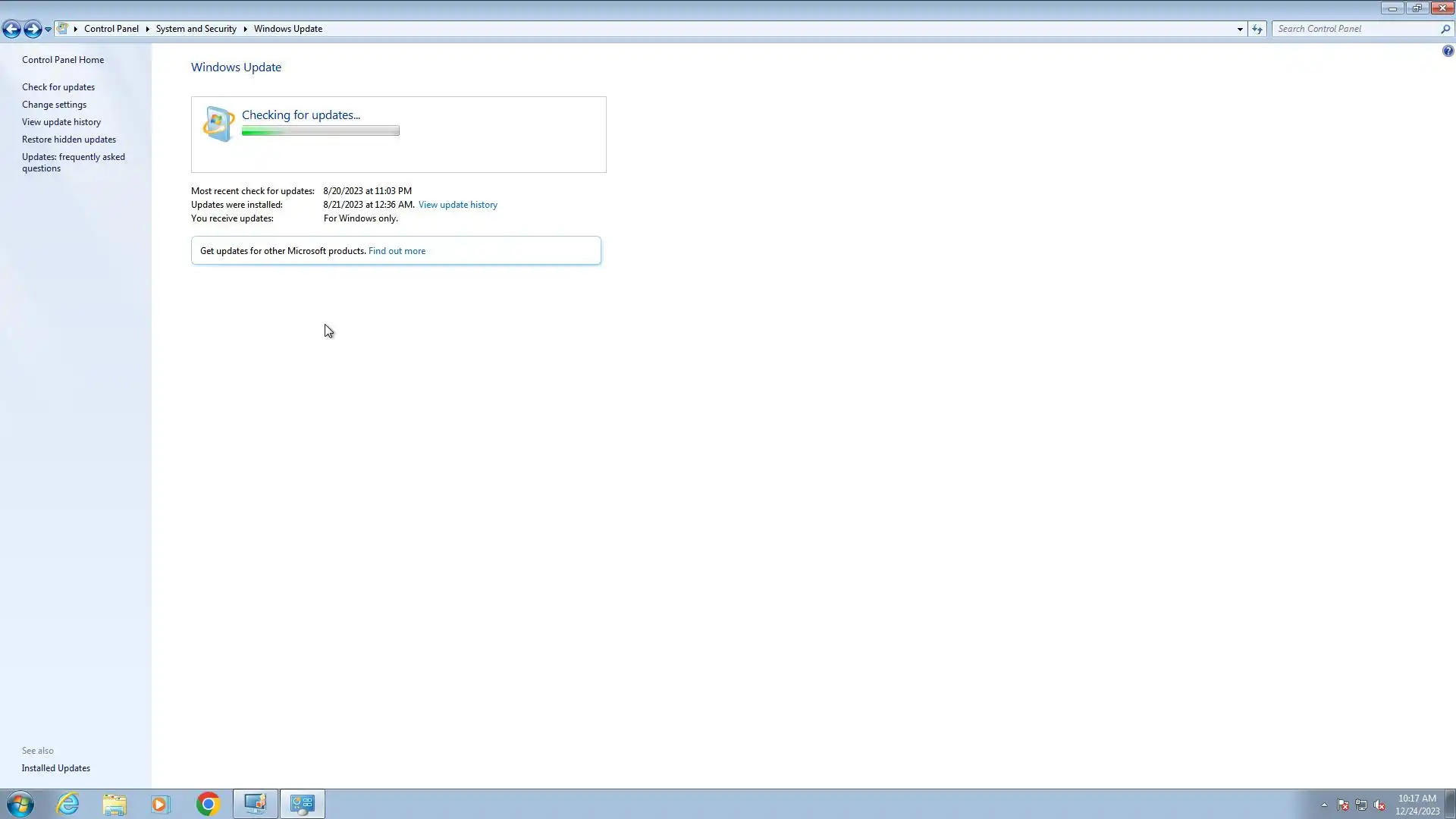Click the checking for updates progress bar
1456x819 pixels.
(320, 131)
